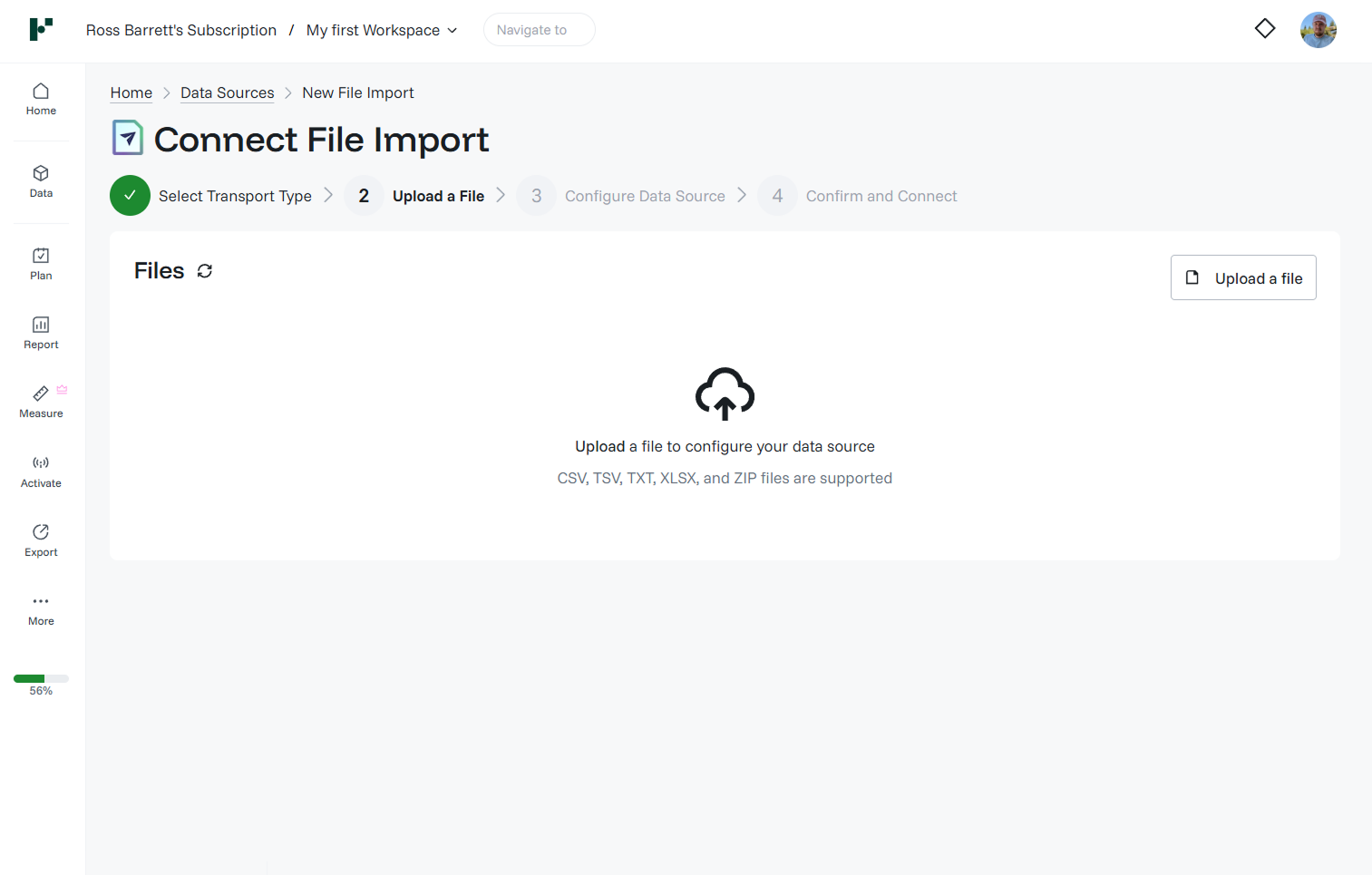Open the Plan section in sidebar
The width and height of the screenshot is (1372, 875).
click(x=41, y=265)
